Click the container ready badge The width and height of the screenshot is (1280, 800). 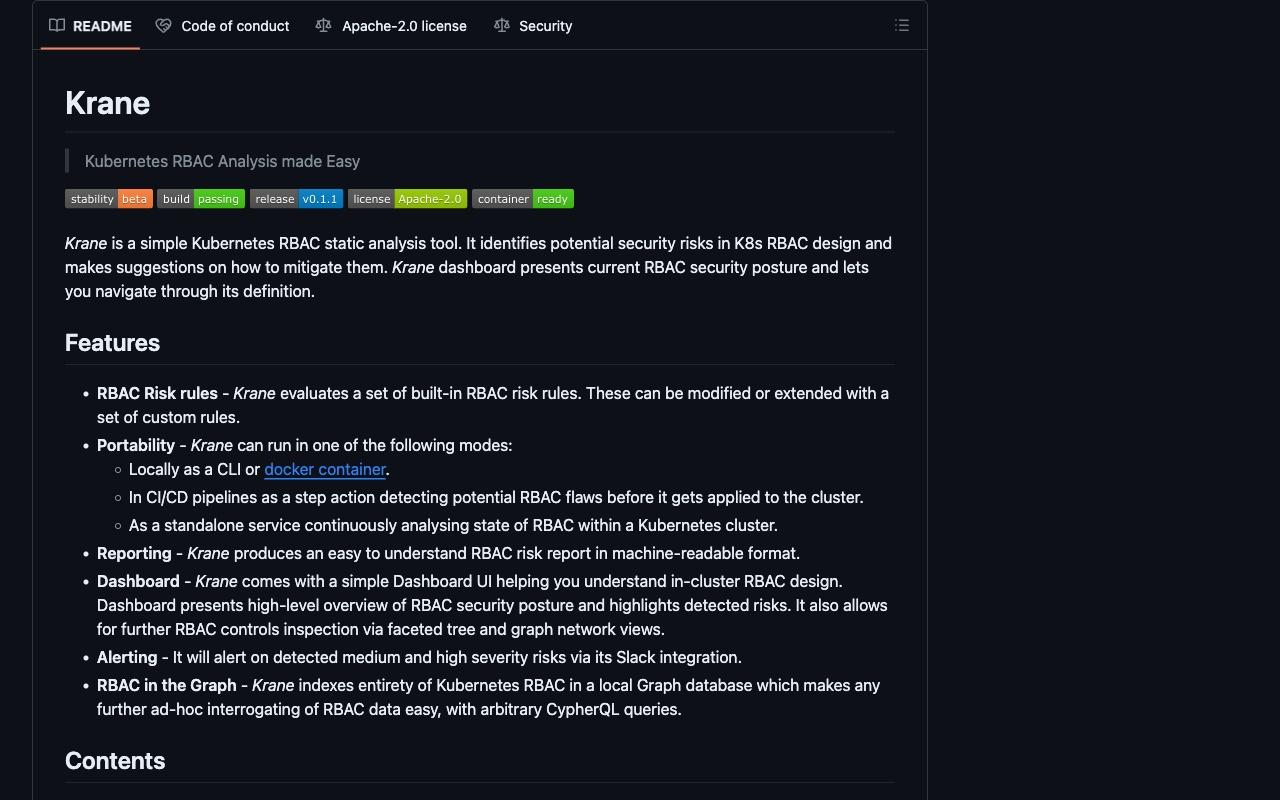(523, 199)
